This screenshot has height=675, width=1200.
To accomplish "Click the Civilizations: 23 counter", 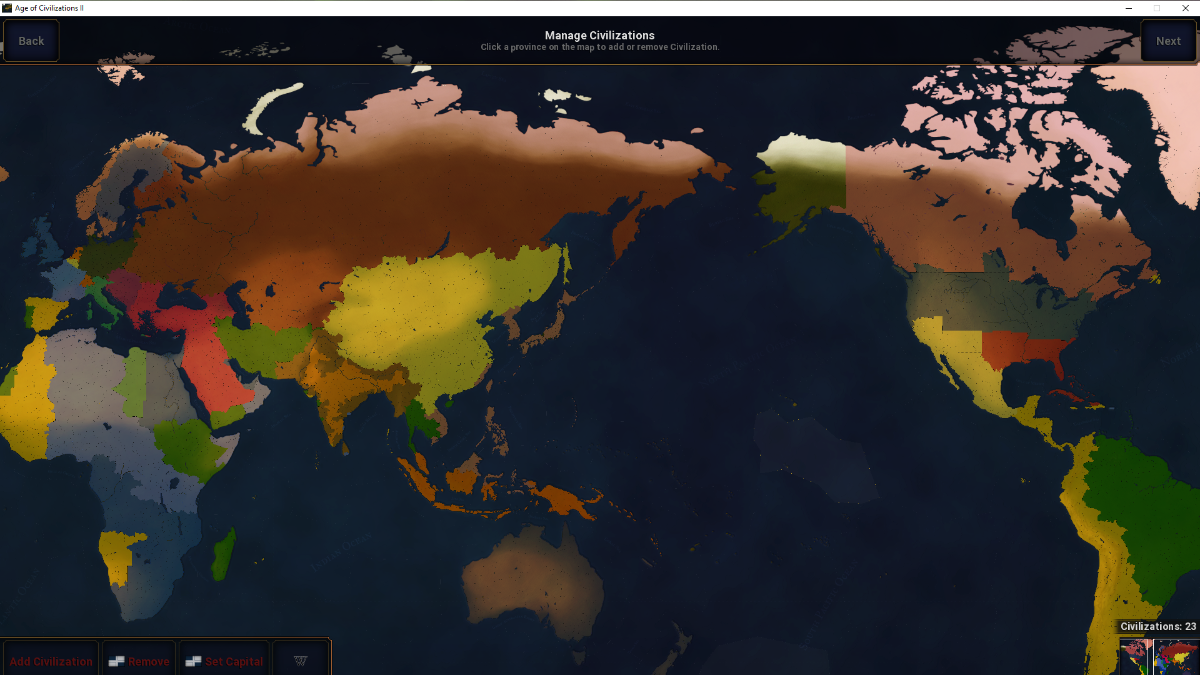I will (x=1158, y=626).
